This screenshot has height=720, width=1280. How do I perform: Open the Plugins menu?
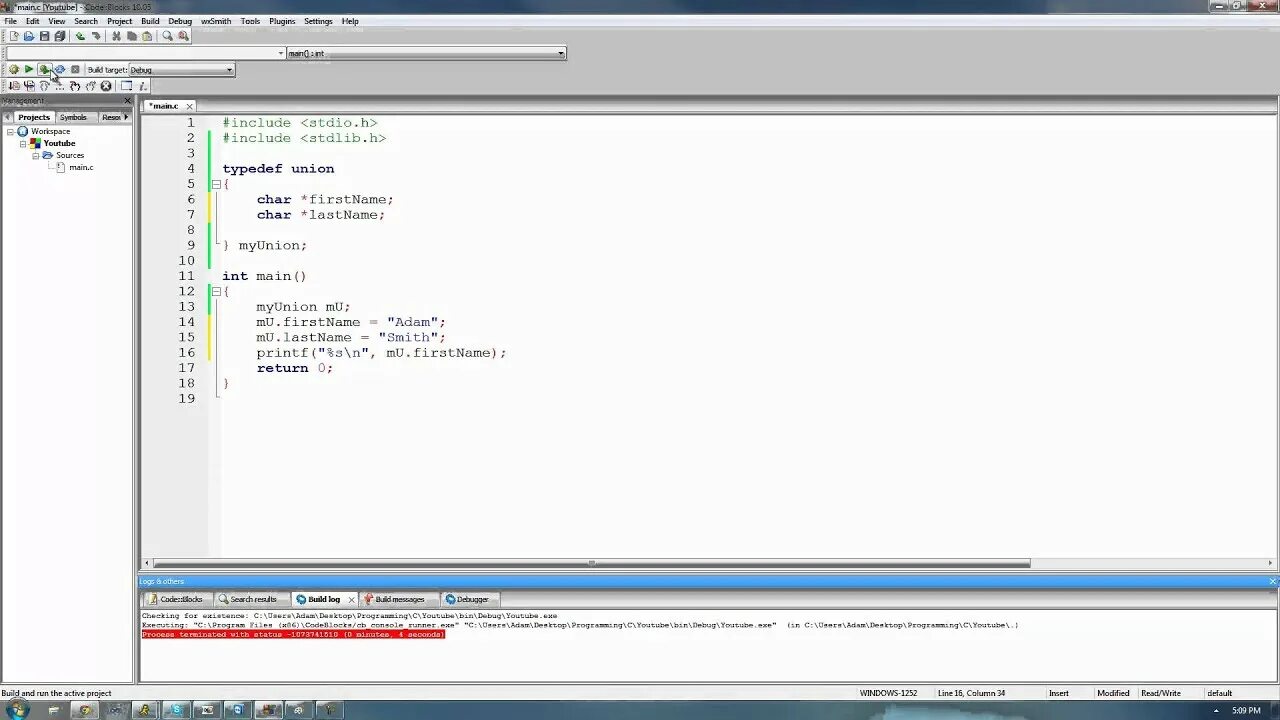(282, 21)
